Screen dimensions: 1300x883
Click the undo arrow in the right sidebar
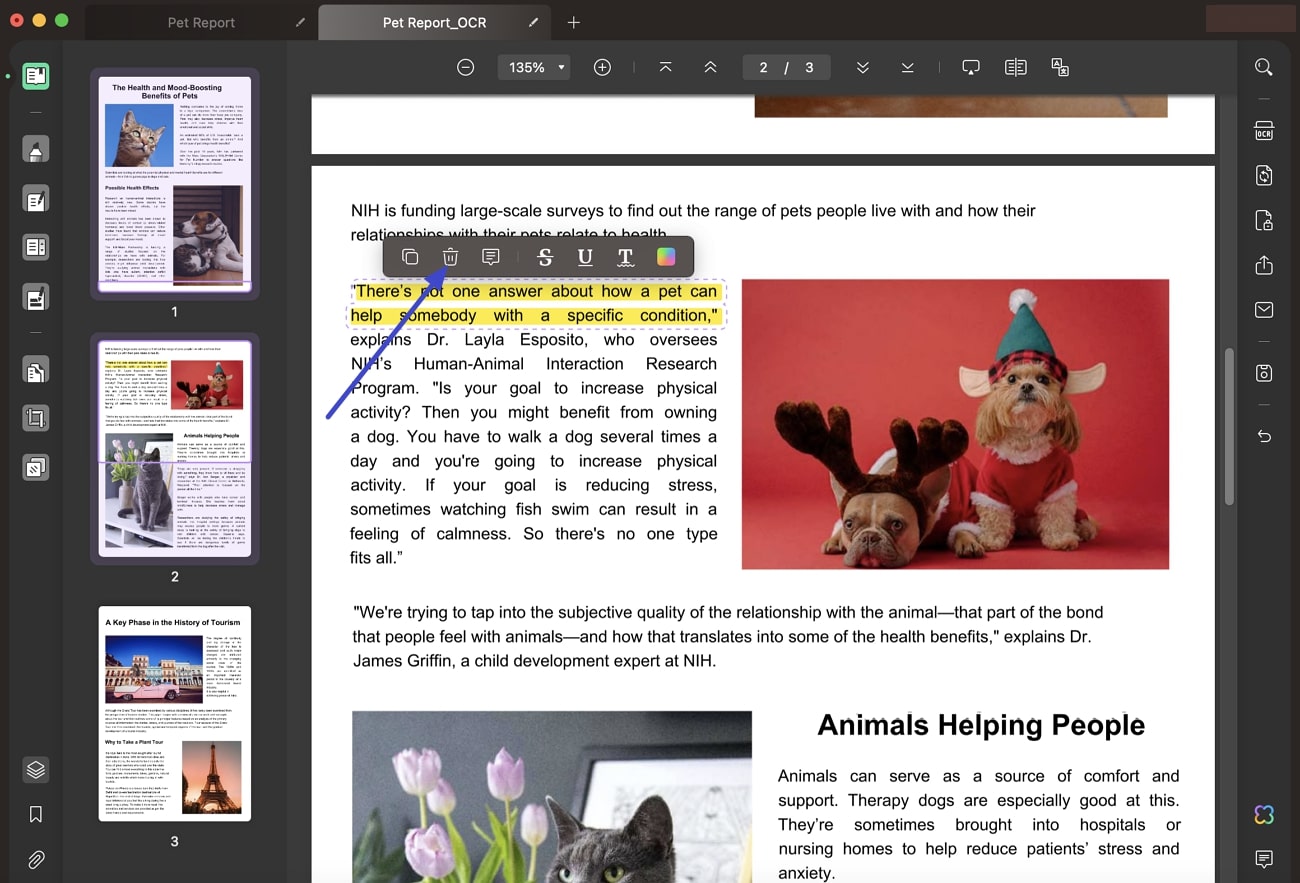[x=1263, y=436]
